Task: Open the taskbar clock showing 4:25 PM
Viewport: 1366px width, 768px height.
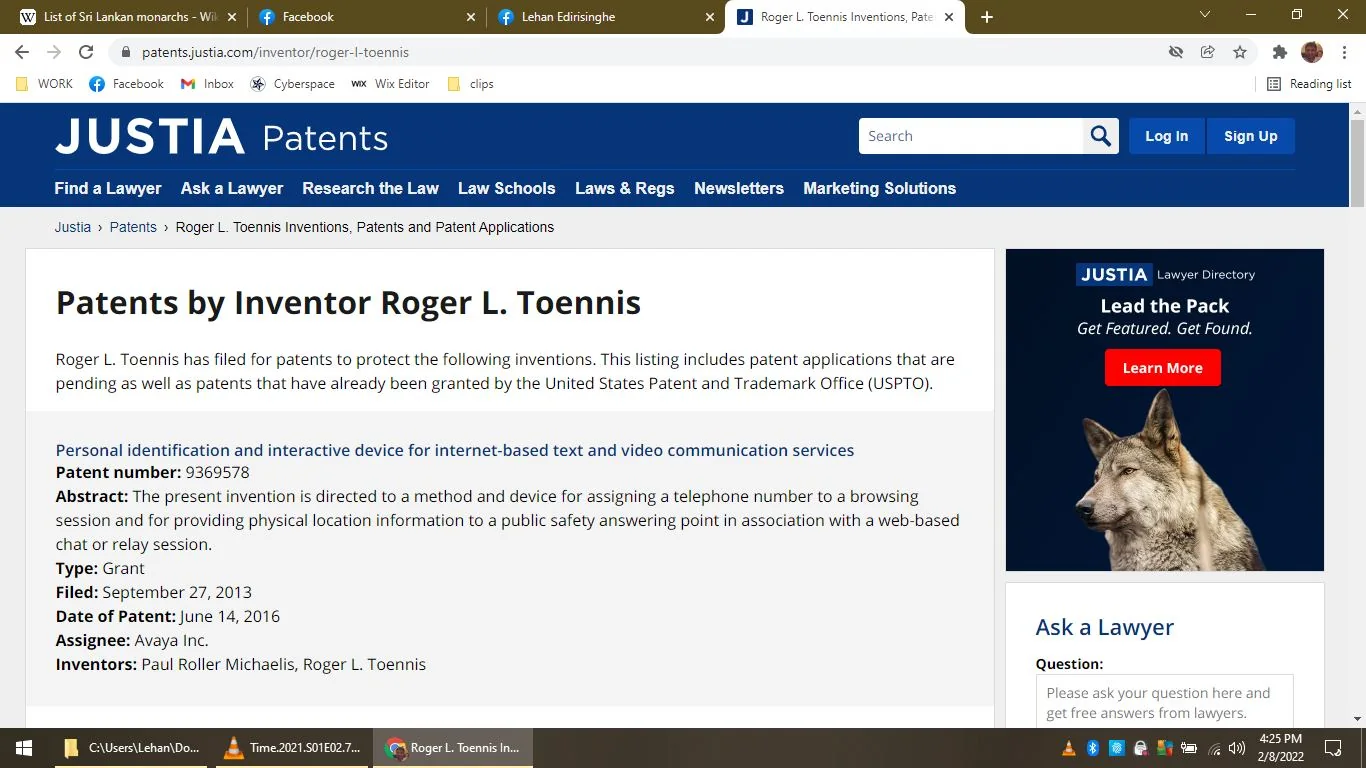Action: pyautogui.click(x=1281, y=748)
